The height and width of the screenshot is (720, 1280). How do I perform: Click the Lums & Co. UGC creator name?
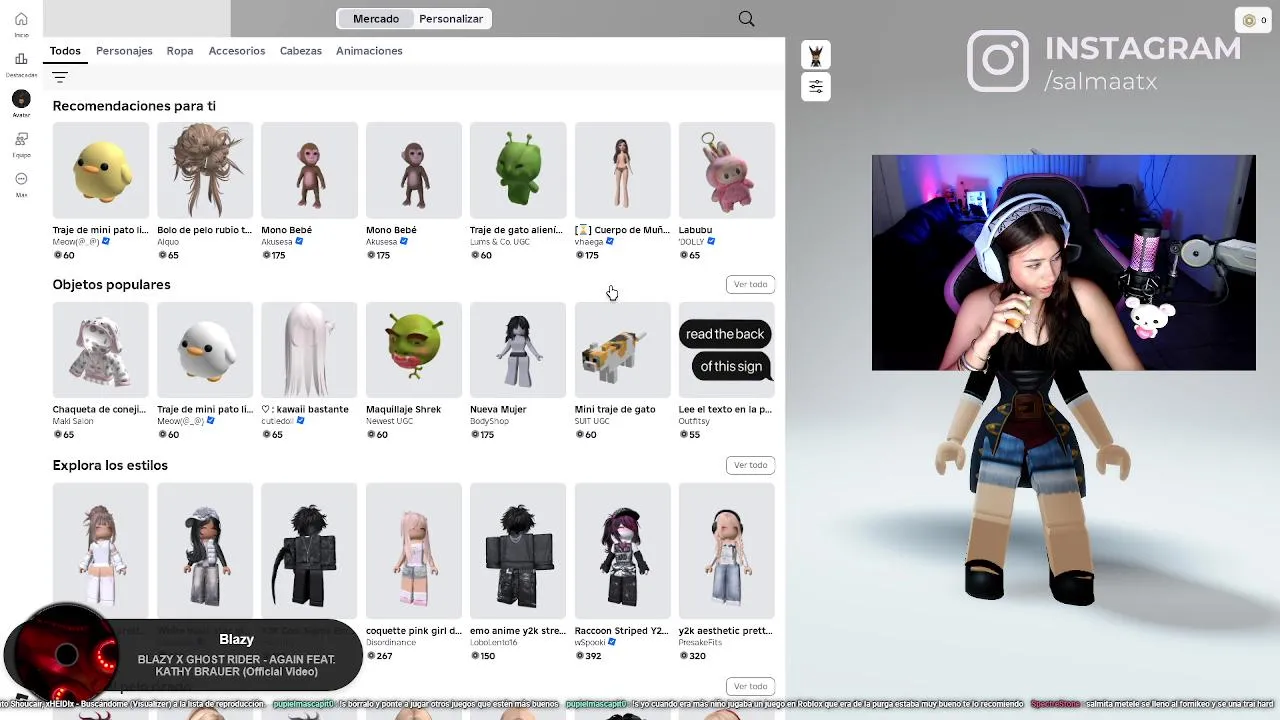500,242
